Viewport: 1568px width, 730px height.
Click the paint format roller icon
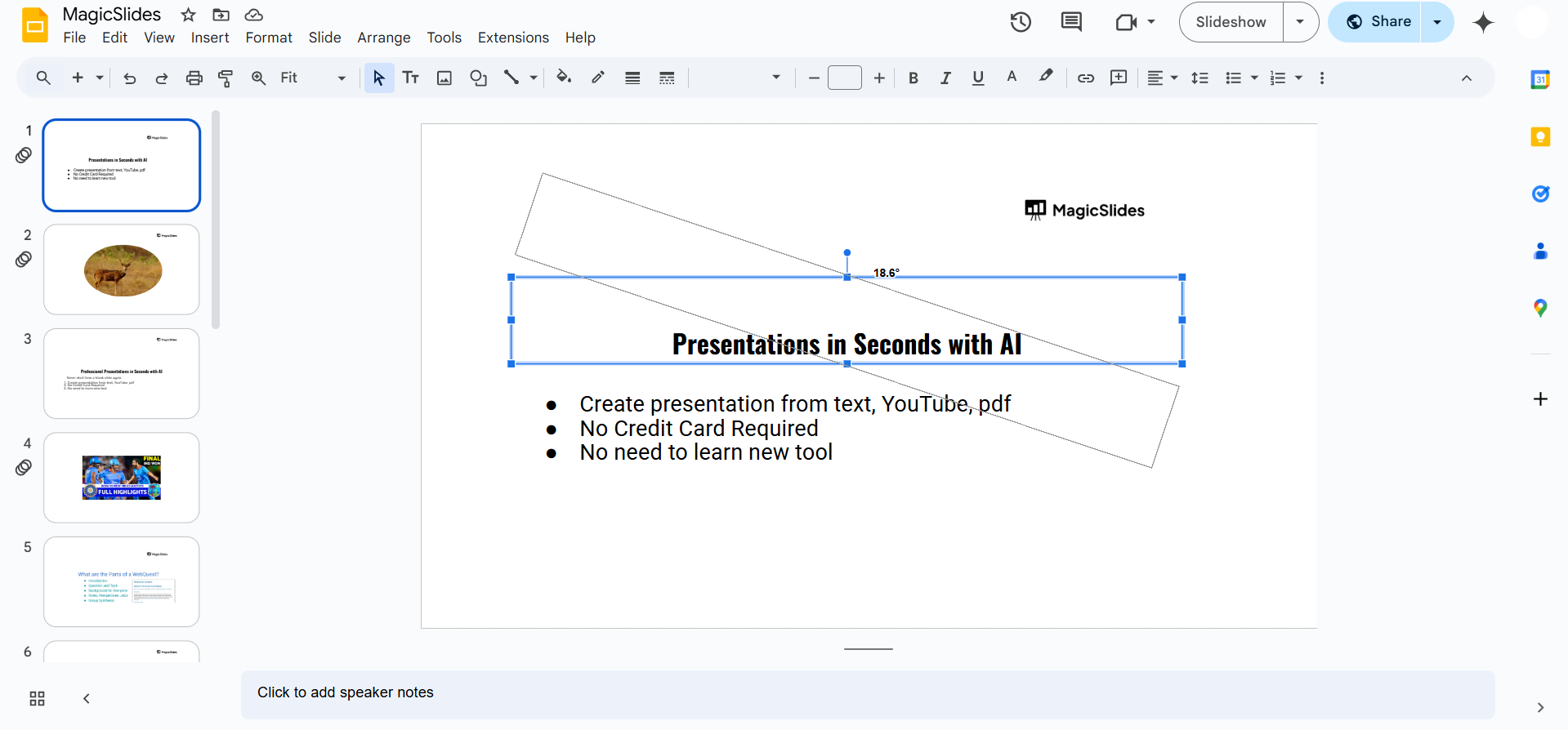point(226,78)
